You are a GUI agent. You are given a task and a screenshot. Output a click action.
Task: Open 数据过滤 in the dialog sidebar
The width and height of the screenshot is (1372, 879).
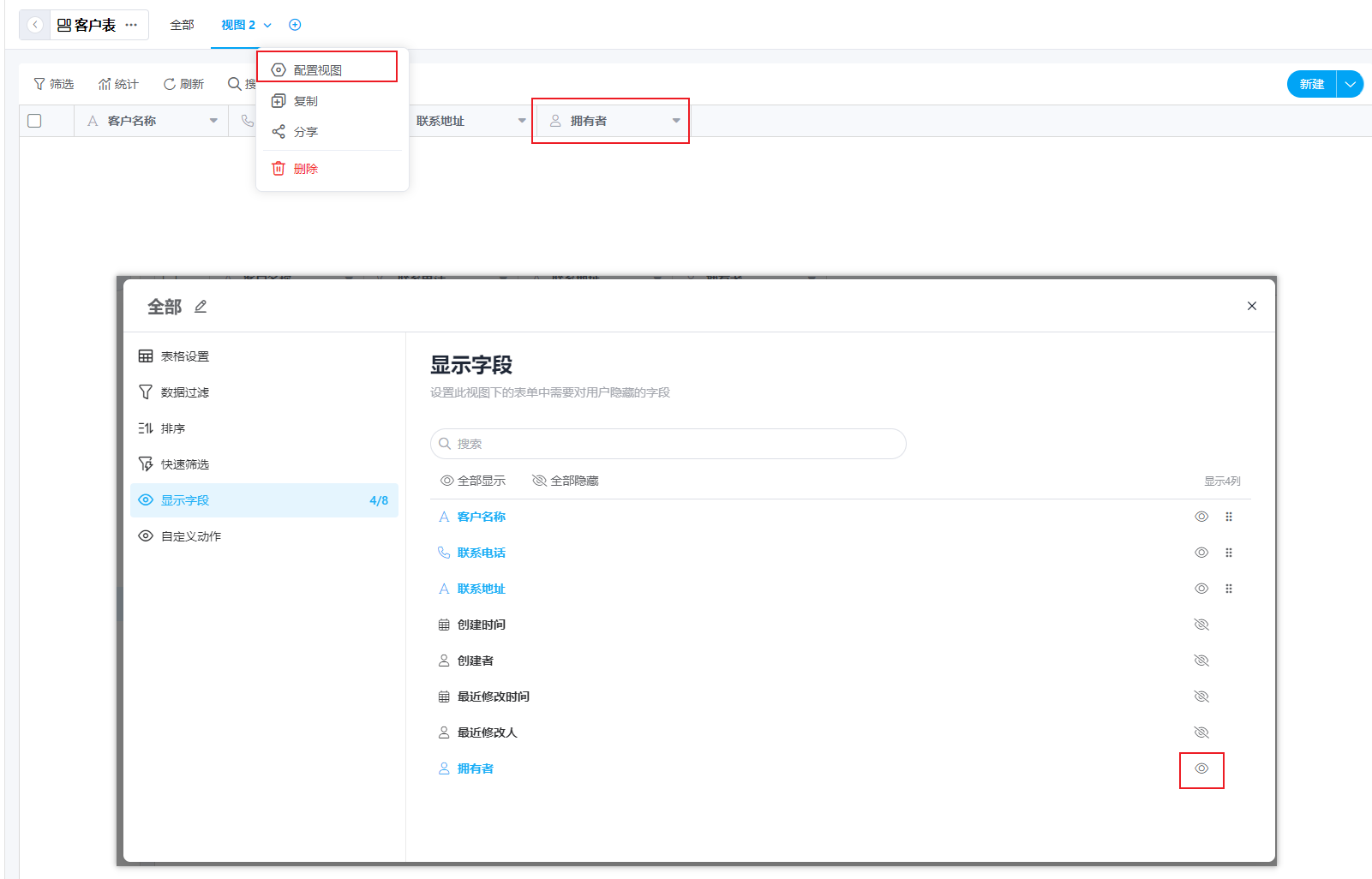coord(264,392)
